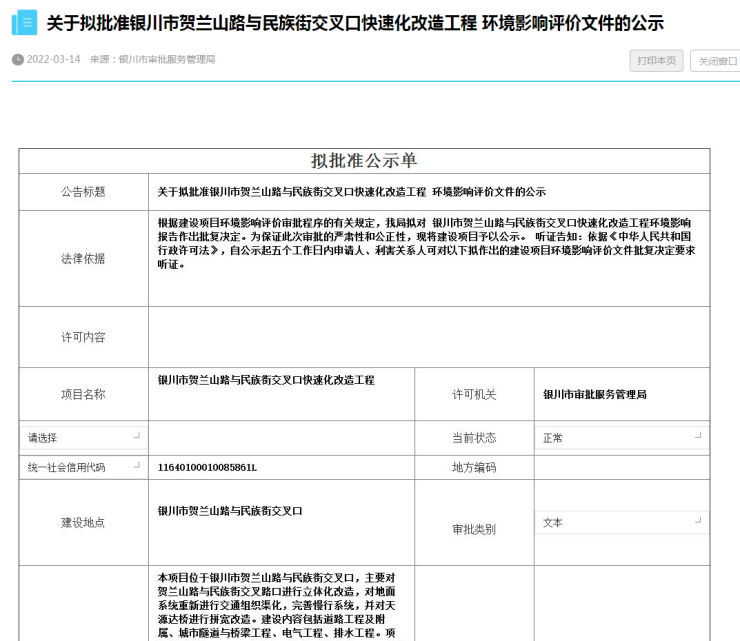Open the 审批类别 dropdown showing 文本

621,523
